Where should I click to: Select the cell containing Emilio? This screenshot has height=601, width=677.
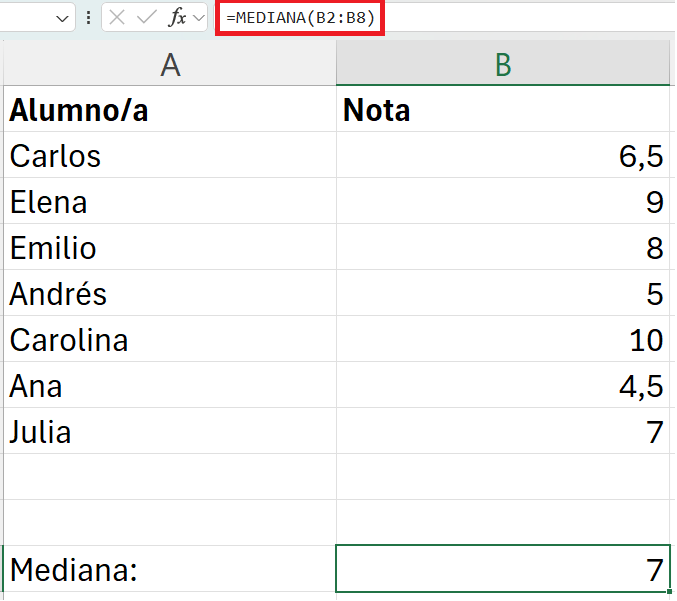[x=170, y=247]
